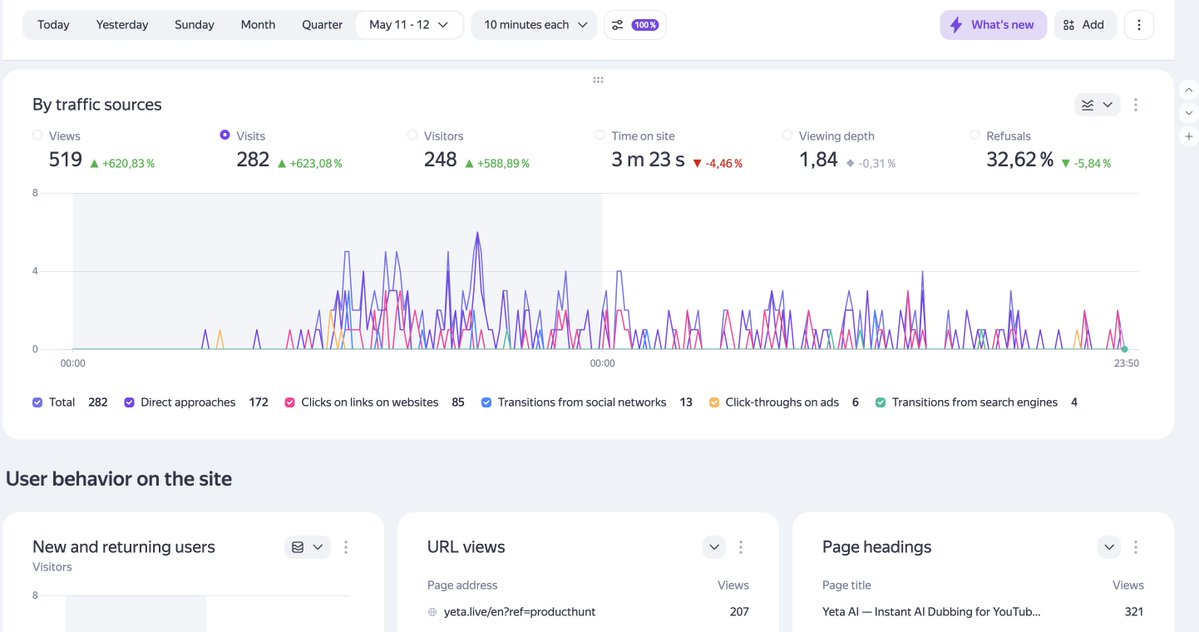
Task: Select the Month period
Action: pos(258,24)
